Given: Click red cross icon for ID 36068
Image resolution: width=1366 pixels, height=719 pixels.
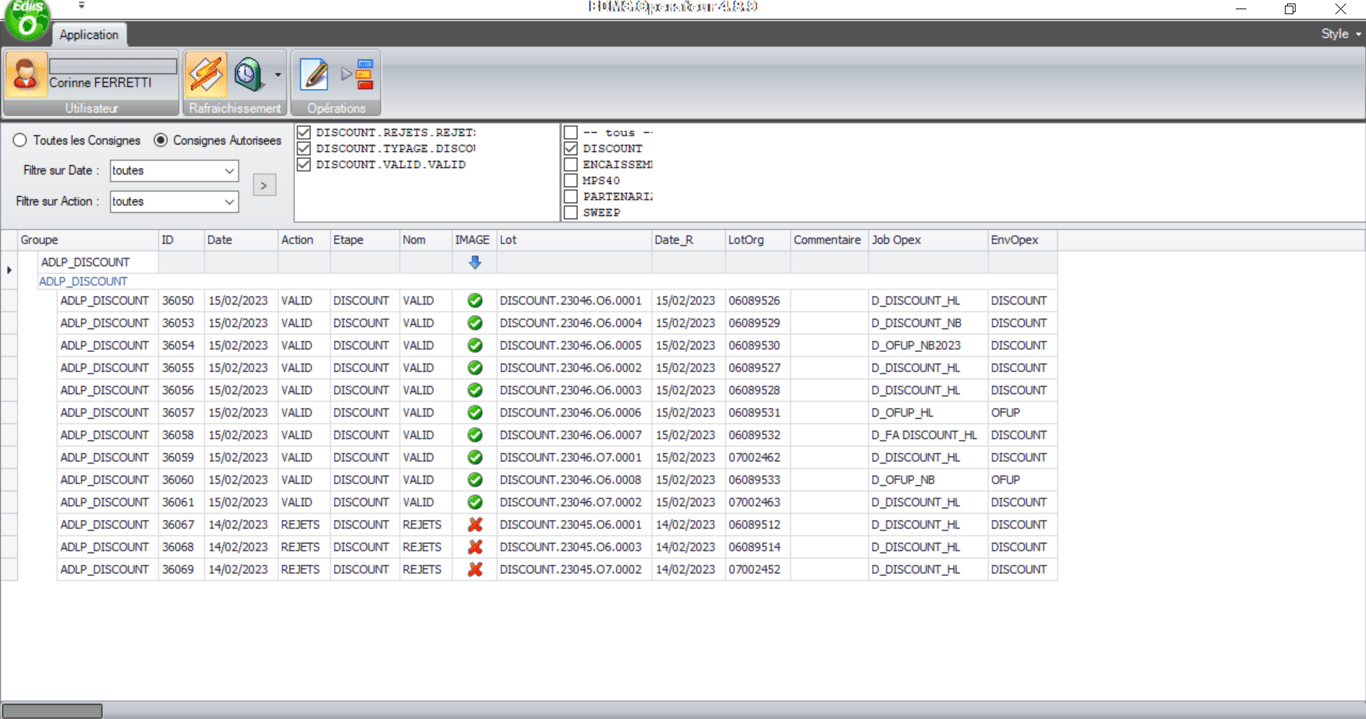Looking at the screenshot, I should pos(475,547).
